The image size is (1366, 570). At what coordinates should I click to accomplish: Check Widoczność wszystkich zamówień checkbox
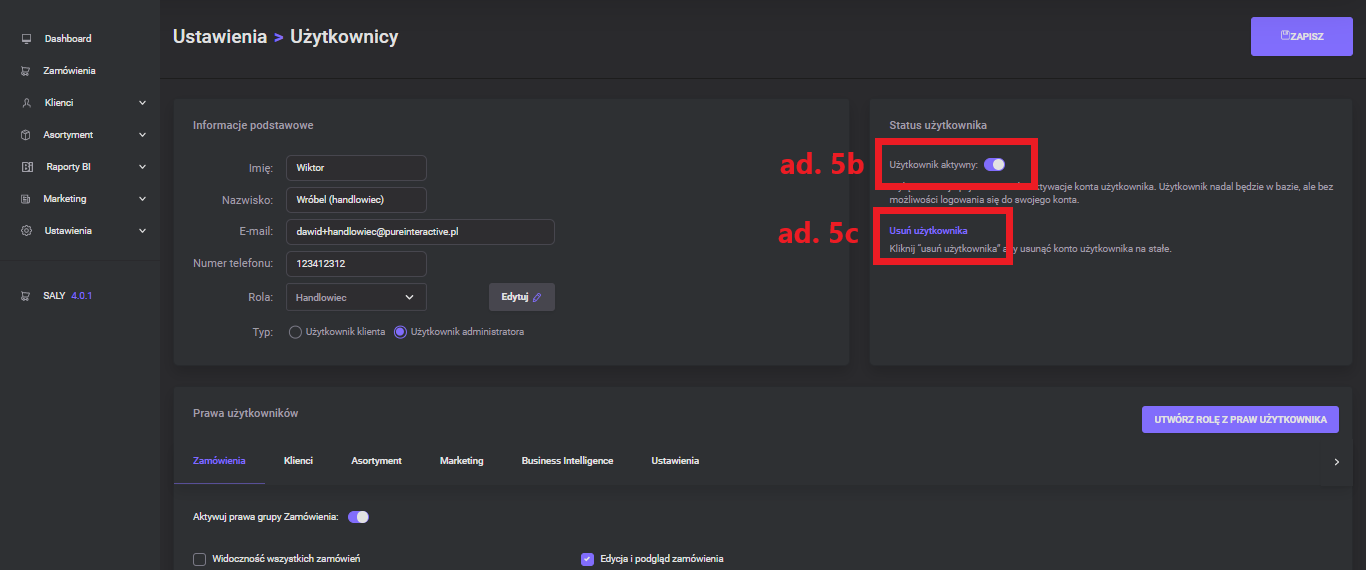pos(200,559)
